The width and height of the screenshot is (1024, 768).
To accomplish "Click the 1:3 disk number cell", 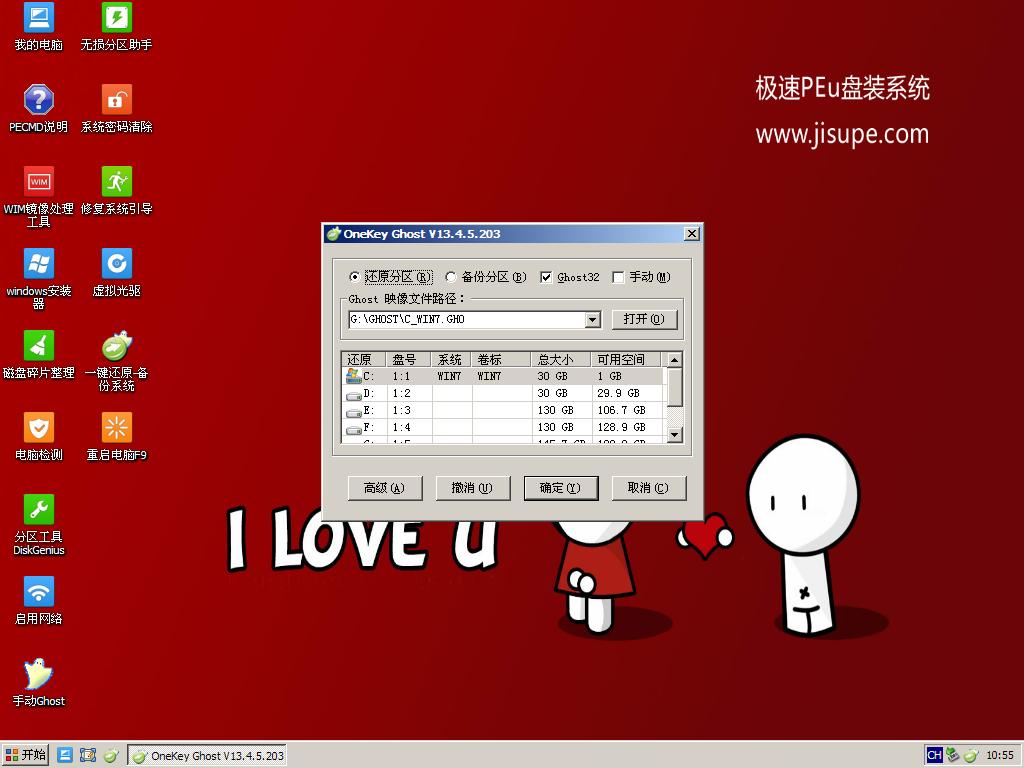I will pos(402,410).
